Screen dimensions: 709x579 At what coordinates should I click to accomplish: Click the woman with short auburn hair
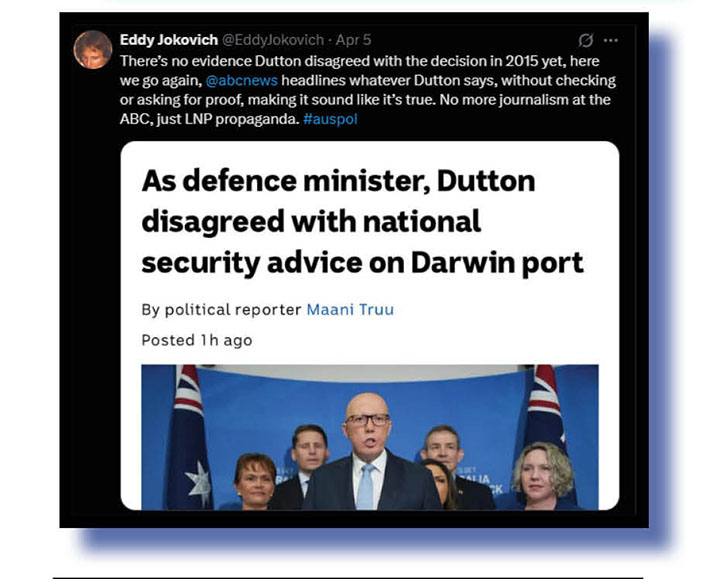point(254,481)
